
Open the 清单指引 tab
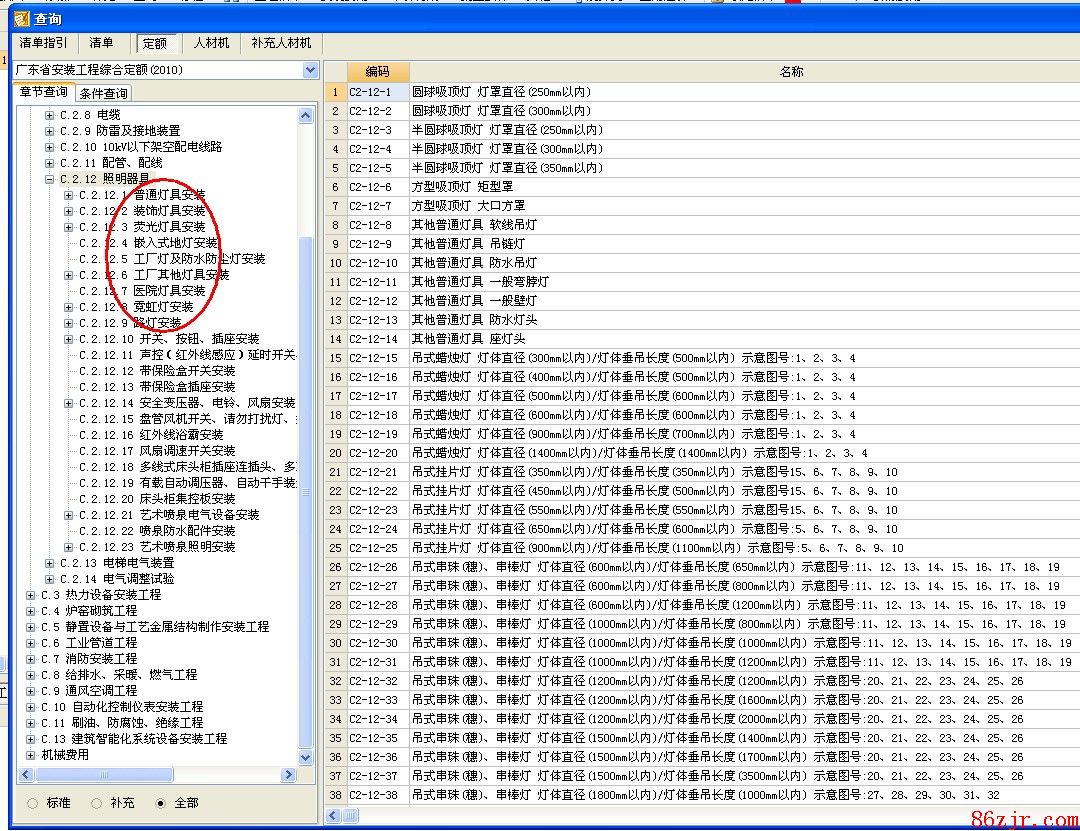[x=44, y=43]
